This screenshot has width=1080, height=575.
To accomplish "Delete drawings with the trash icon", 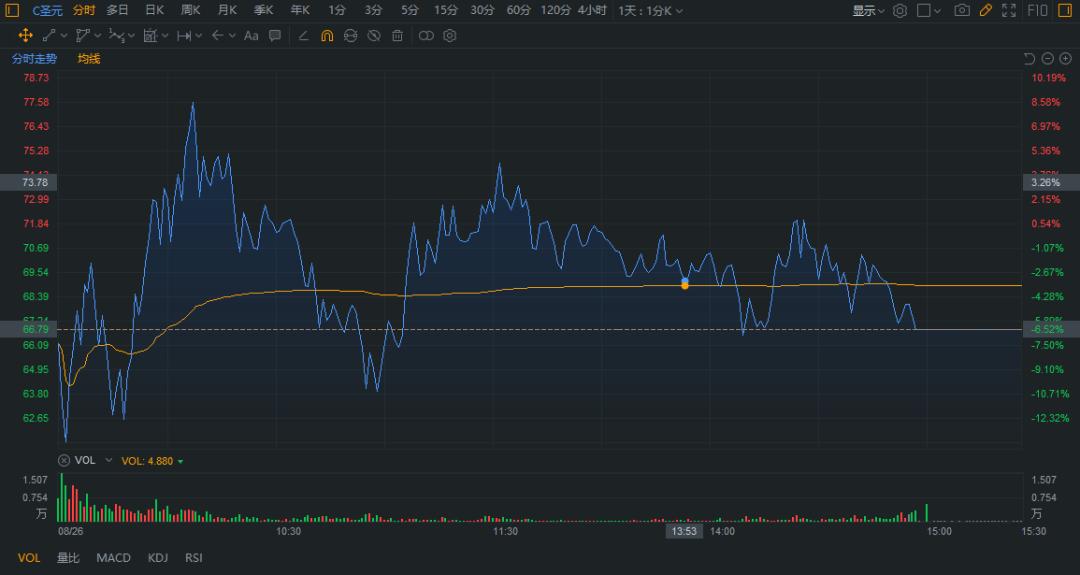I will point(397,35).
